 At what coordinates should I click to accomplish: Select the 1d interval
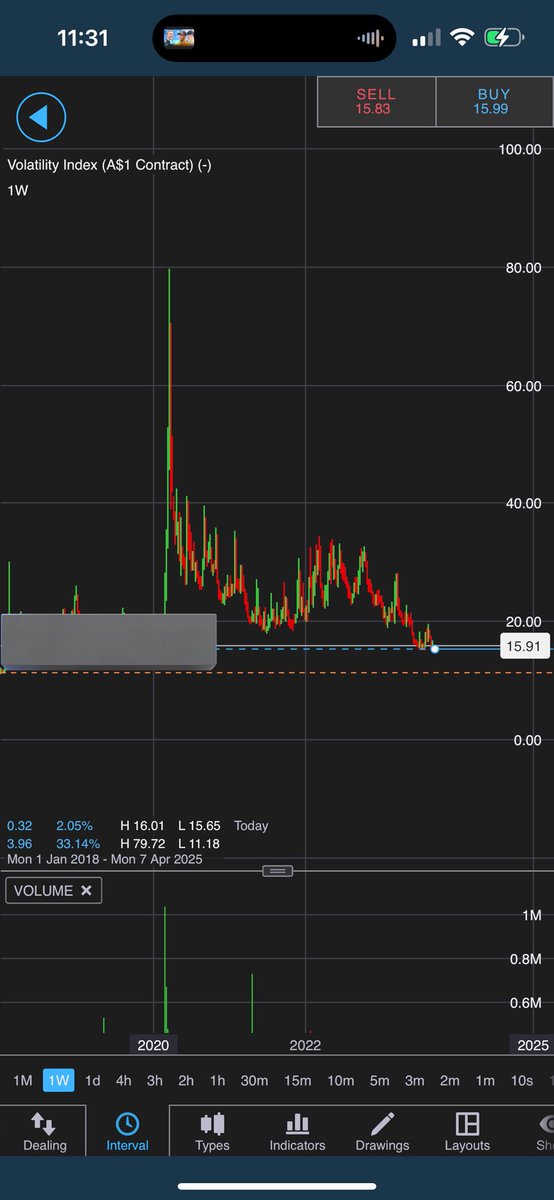point(92,1080)
